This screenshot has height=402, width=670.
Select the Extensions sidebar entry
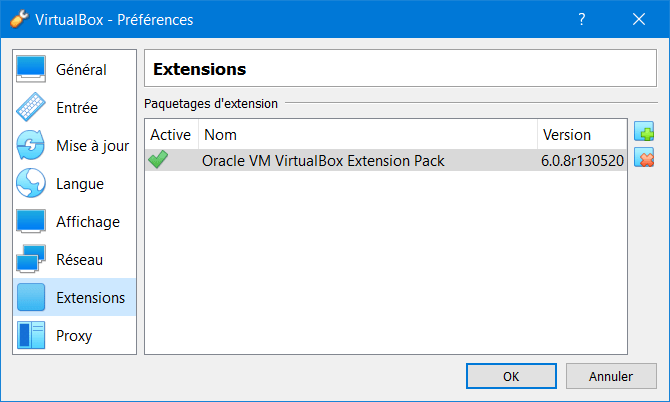coord(75,297)
